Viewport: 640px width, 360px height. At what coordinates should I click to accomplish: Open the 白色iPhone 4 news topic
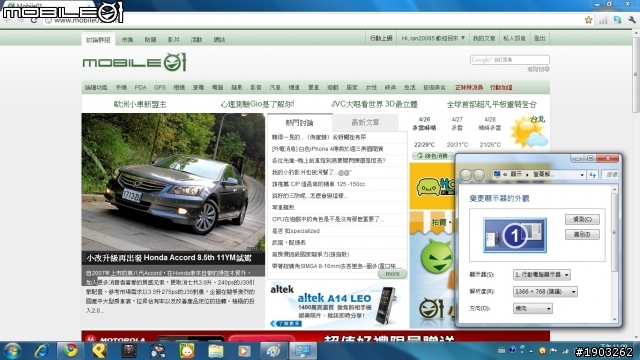327,149
